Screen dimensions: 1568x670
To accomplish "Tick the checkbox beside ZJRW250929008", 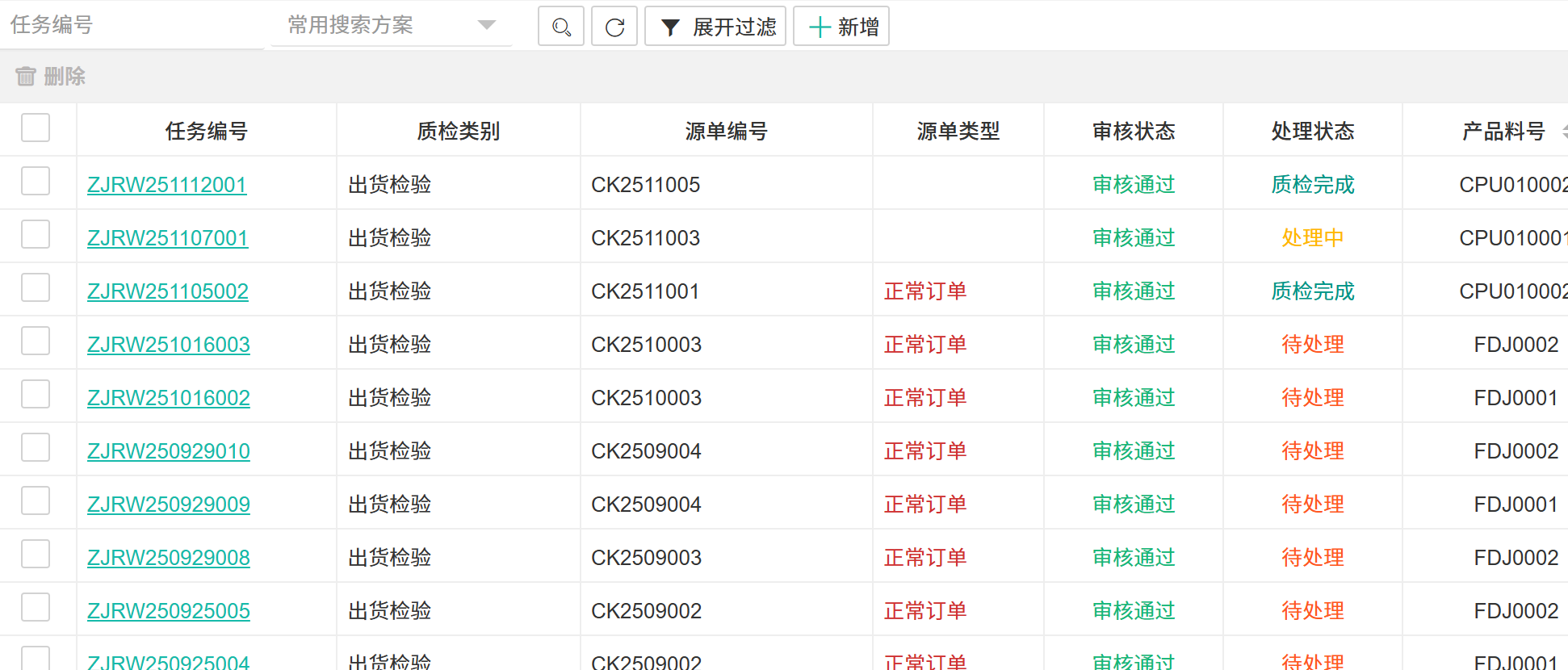I will pyautogui.click(x=36, y=555).
